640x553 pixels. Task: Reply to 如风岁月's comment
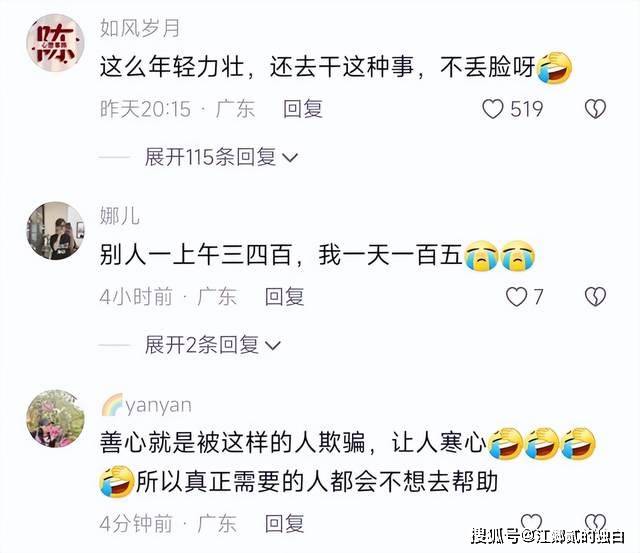[x=303, y=109]
